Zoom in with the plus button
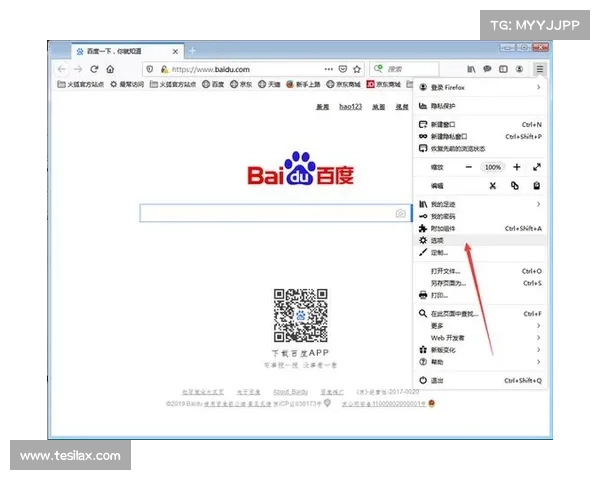The width and height of the screenshot is (600, 480). point(517,167)
